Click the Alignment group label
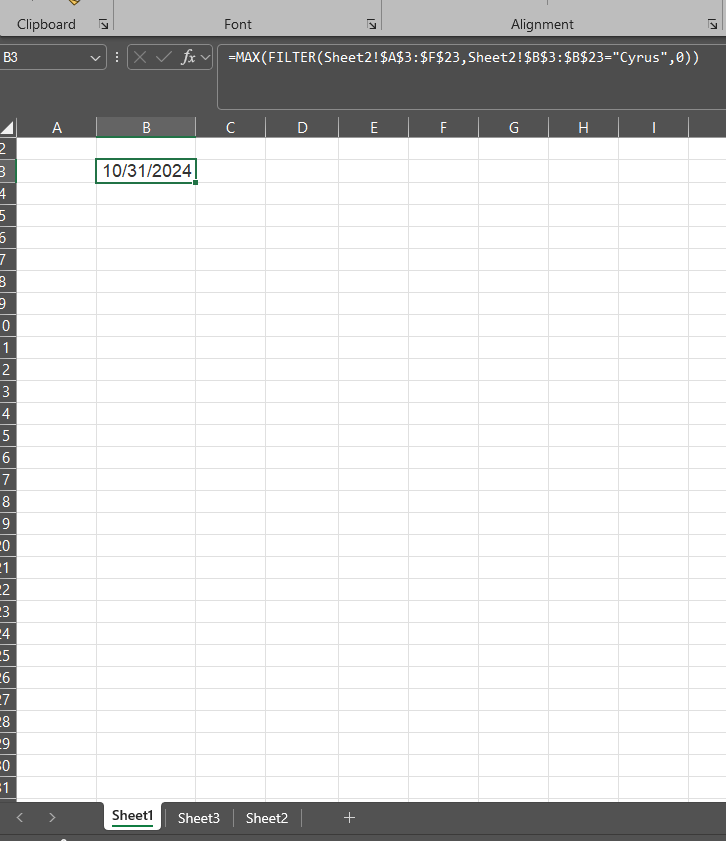 coord(542,24)
